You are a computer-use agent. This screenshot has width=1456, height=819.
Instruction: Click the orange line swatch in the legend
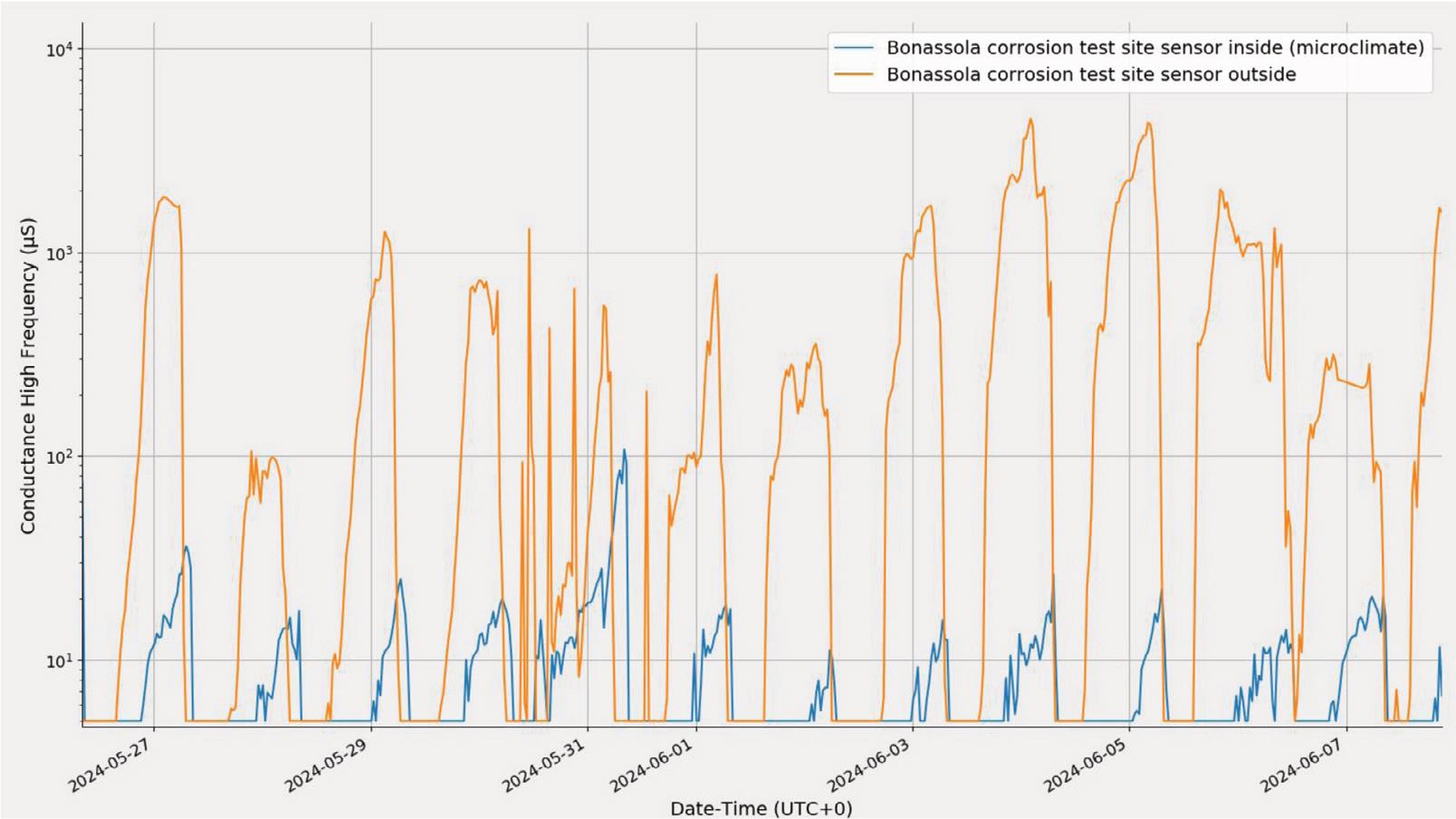[853, 74]
